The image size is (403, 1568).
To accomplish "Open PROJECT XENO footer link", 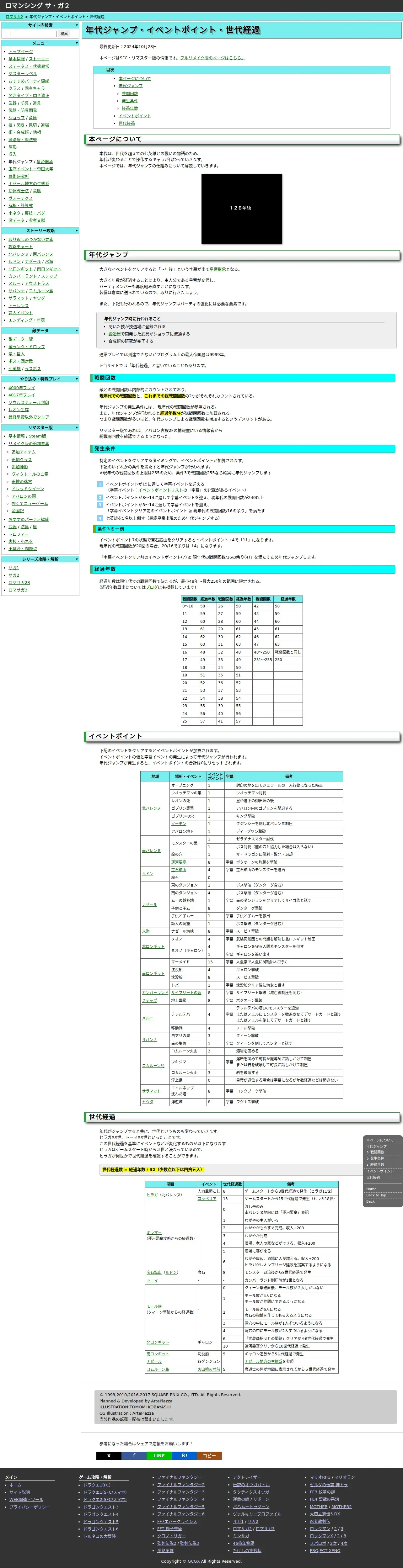I will click(x=325, y=1551).
